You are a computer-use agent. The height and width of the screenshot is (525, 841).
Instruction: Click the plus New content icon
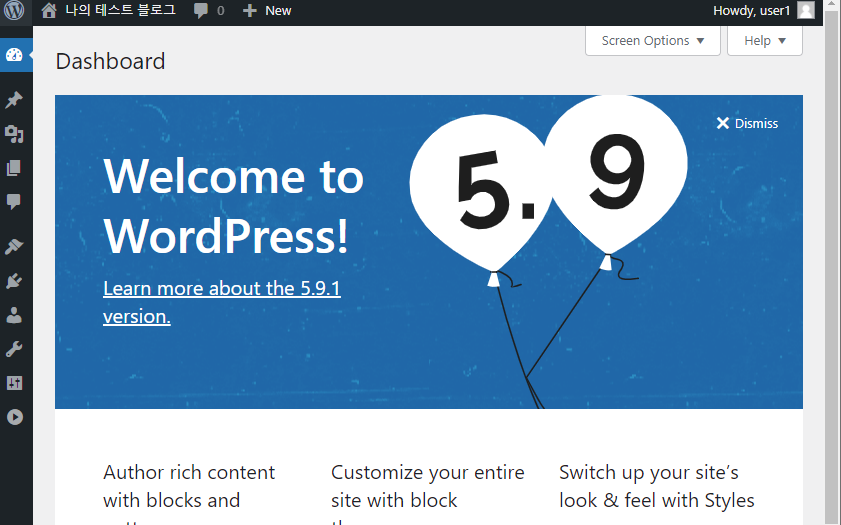[x=249, y=11]
